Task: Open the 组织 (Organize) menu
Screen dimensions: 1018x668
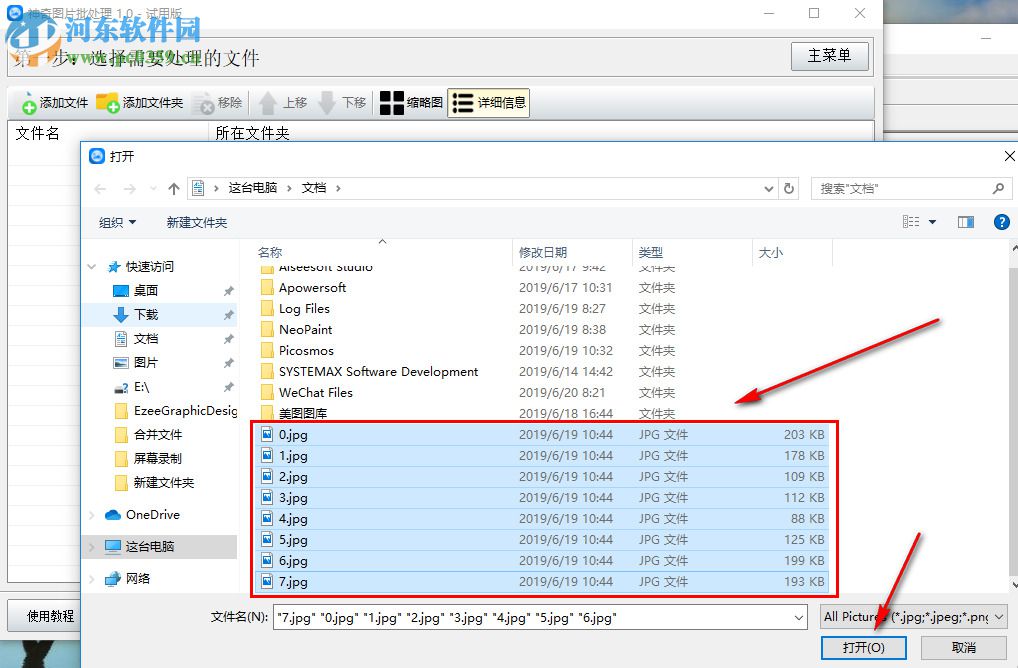Action: pyautogui.click(x=116, y=222)
